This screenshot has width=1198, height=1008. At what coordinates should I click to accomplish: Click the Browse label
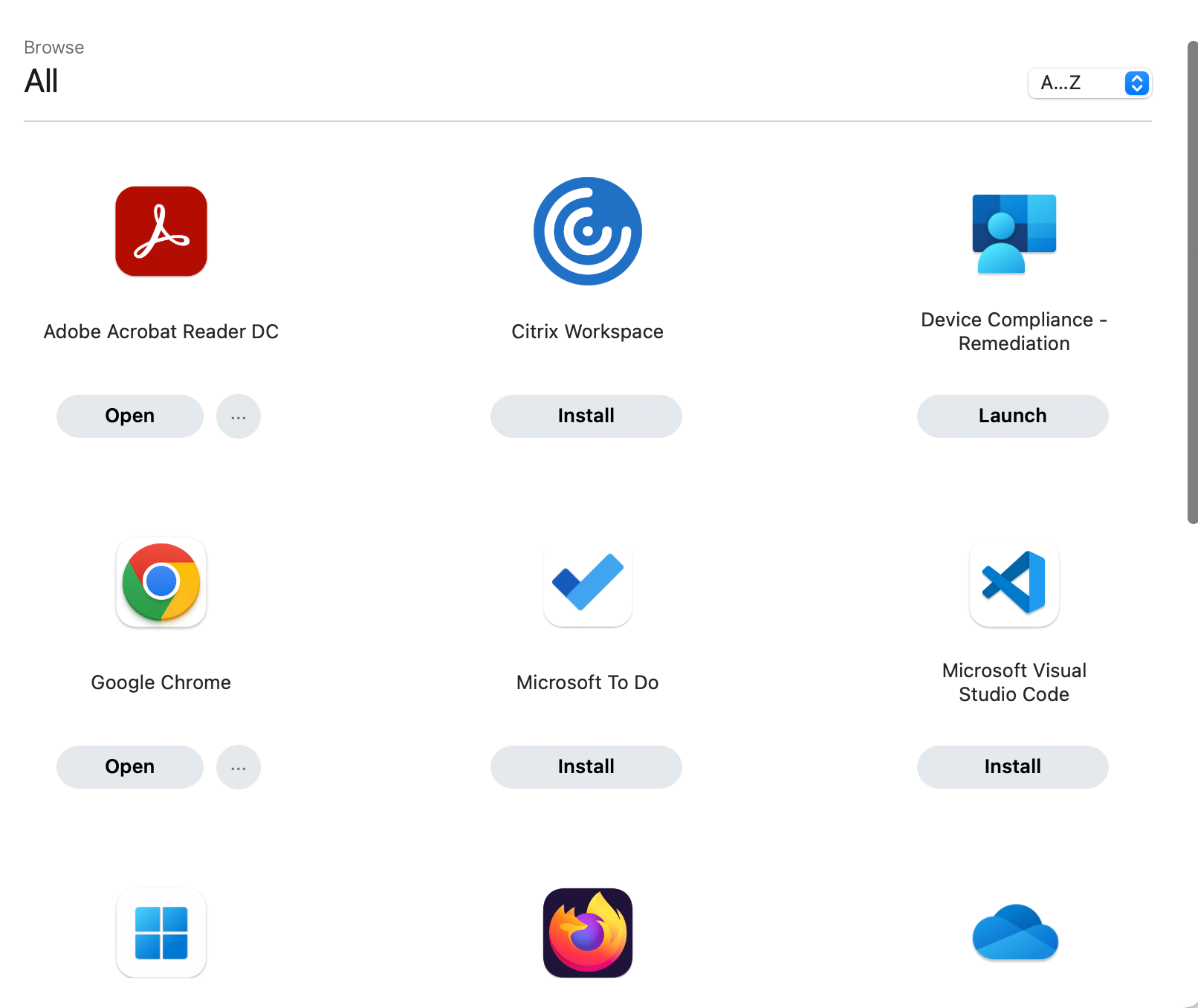[x=54, y=48]
